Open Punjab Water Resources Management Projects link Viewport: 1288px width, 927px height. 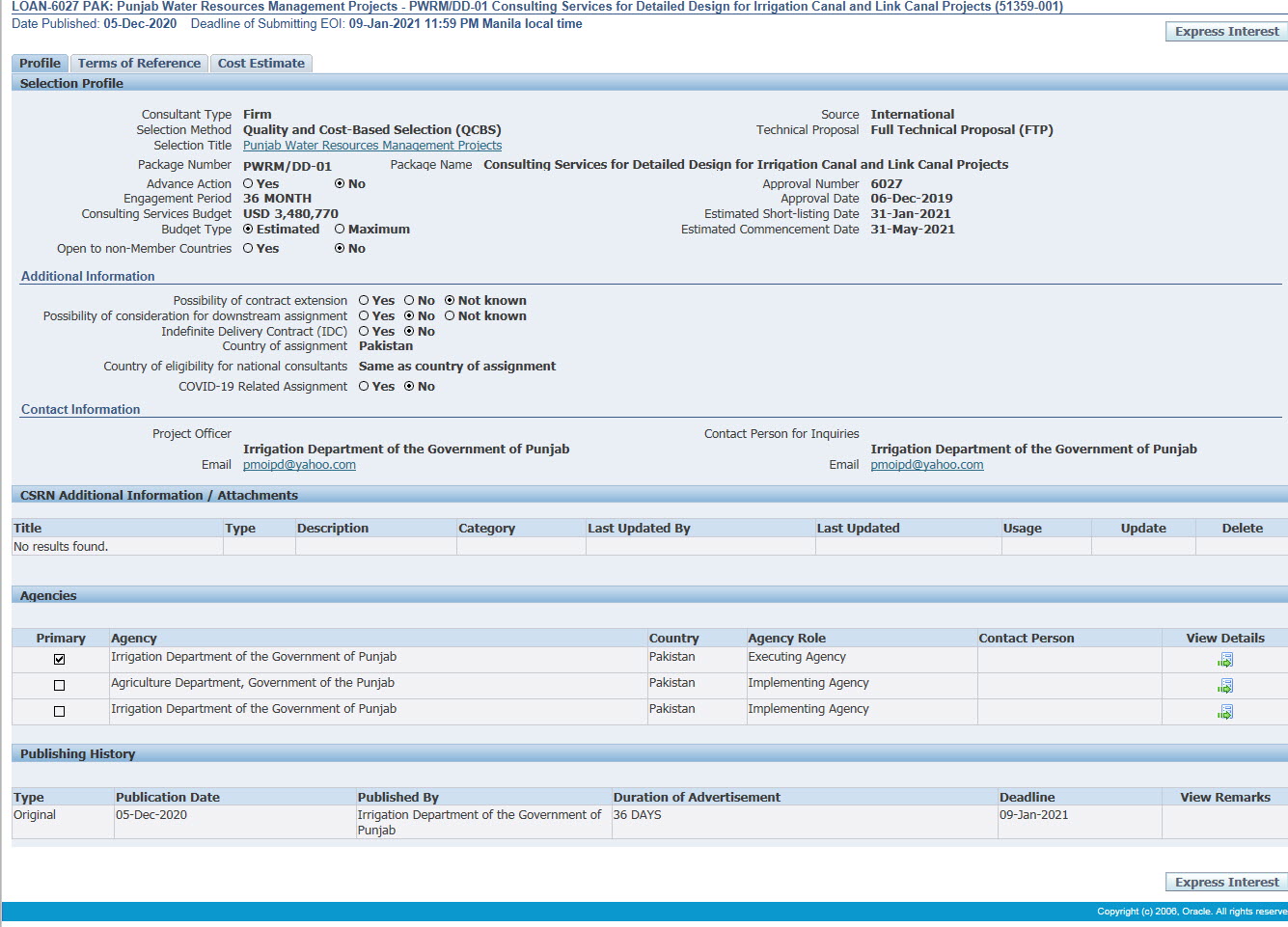click(x=372, y=146)
